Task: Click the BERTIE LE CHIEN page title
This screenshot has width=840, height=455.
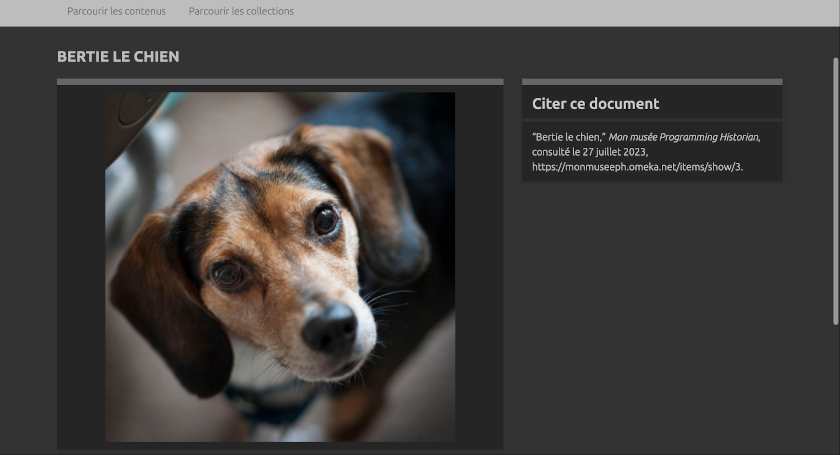Action: [118, 57]
